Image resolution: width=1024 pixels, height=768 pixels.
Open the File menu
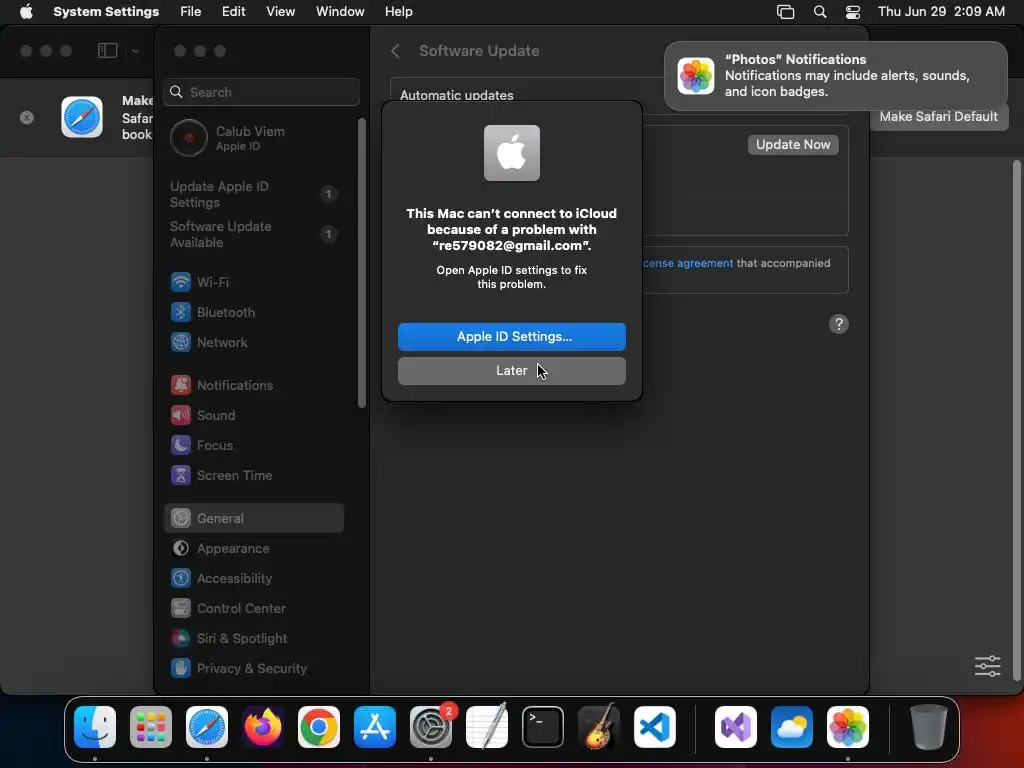click(191, 12)
